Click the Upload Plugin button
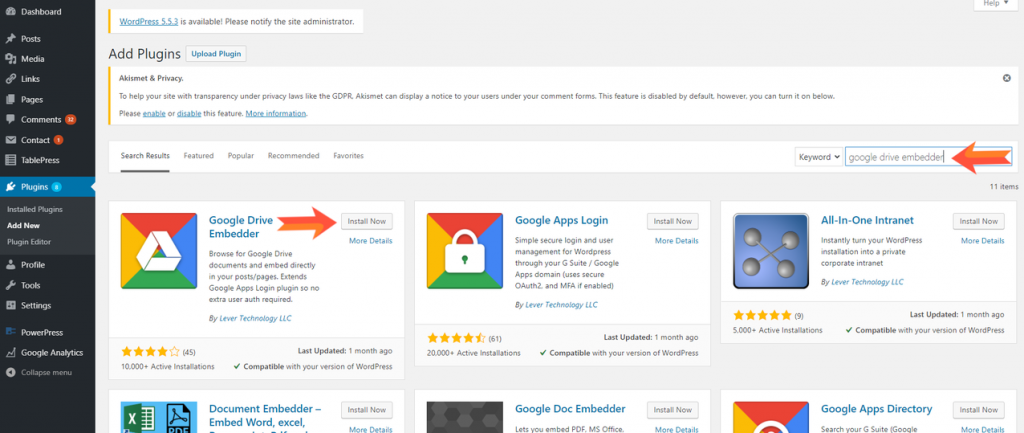This screenshot has height=433, width=1024. click(x=216, y=54)
